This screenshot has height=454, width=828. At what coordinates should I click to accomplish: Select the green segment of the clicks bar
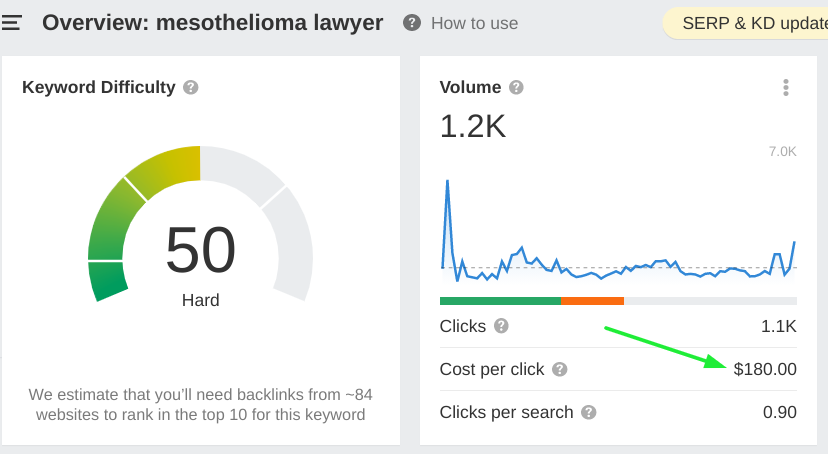tap(500, 300)
